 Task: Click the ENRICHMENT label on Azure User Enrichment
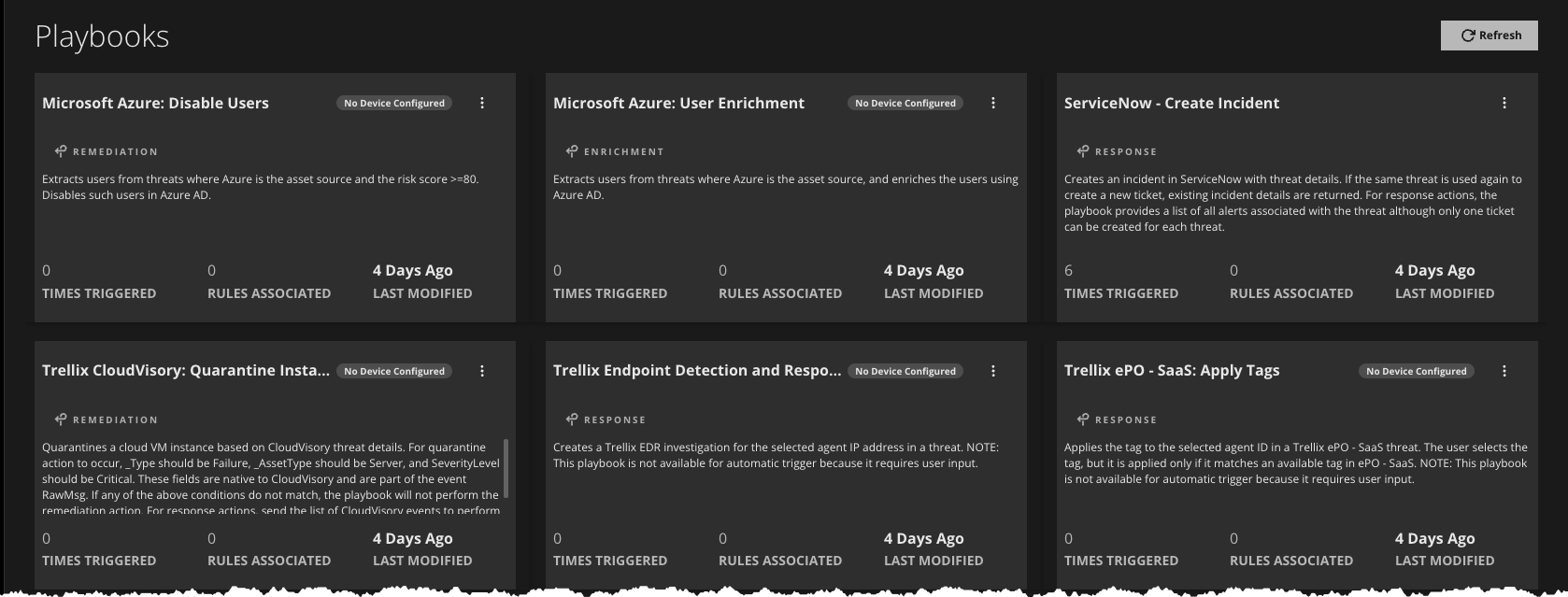[x=624, y=151]
